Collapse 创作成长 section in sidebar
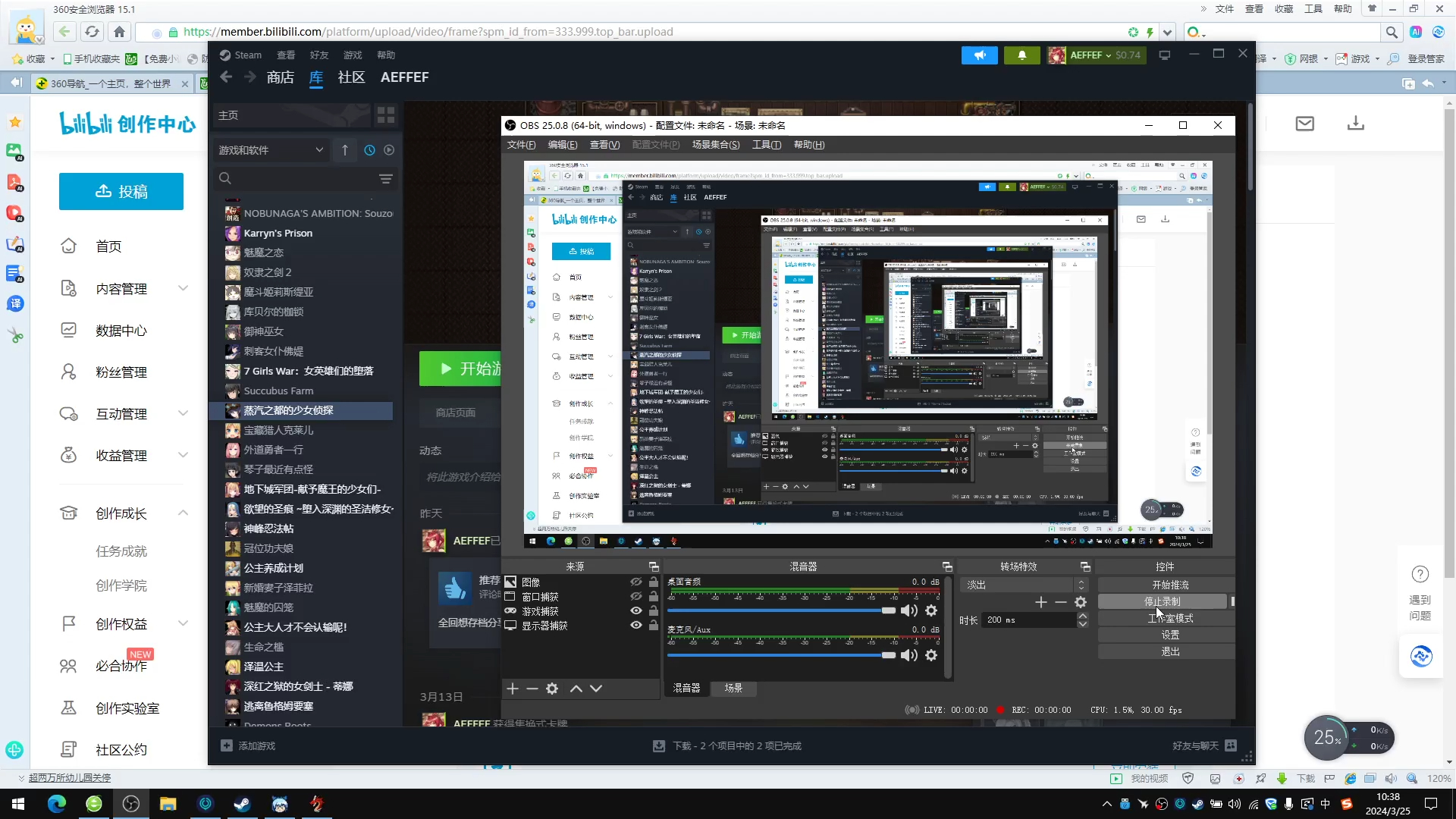 [x=183, y=513]
